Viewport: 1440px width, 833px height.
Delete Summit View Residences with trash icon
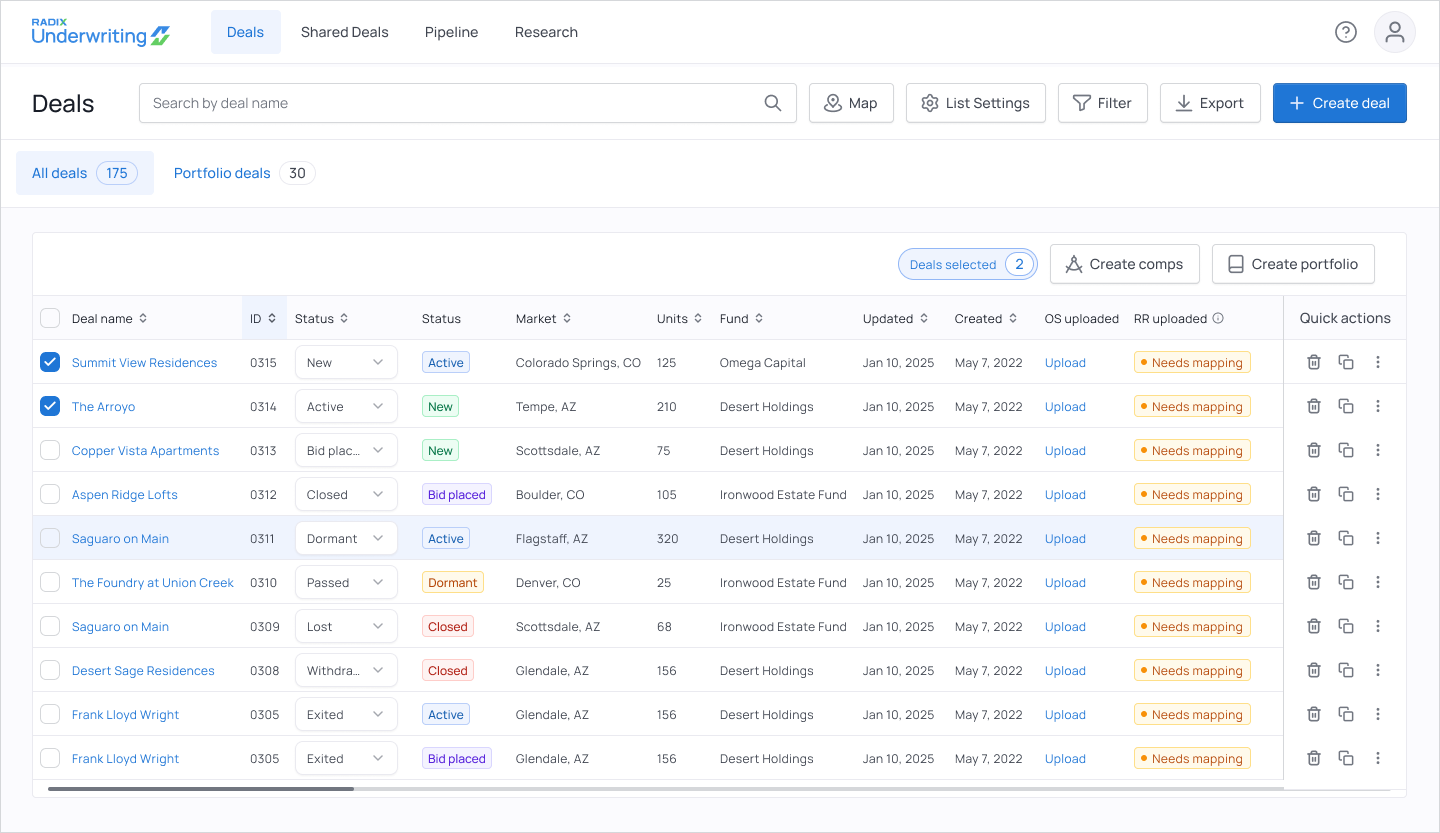(1314, 362)
